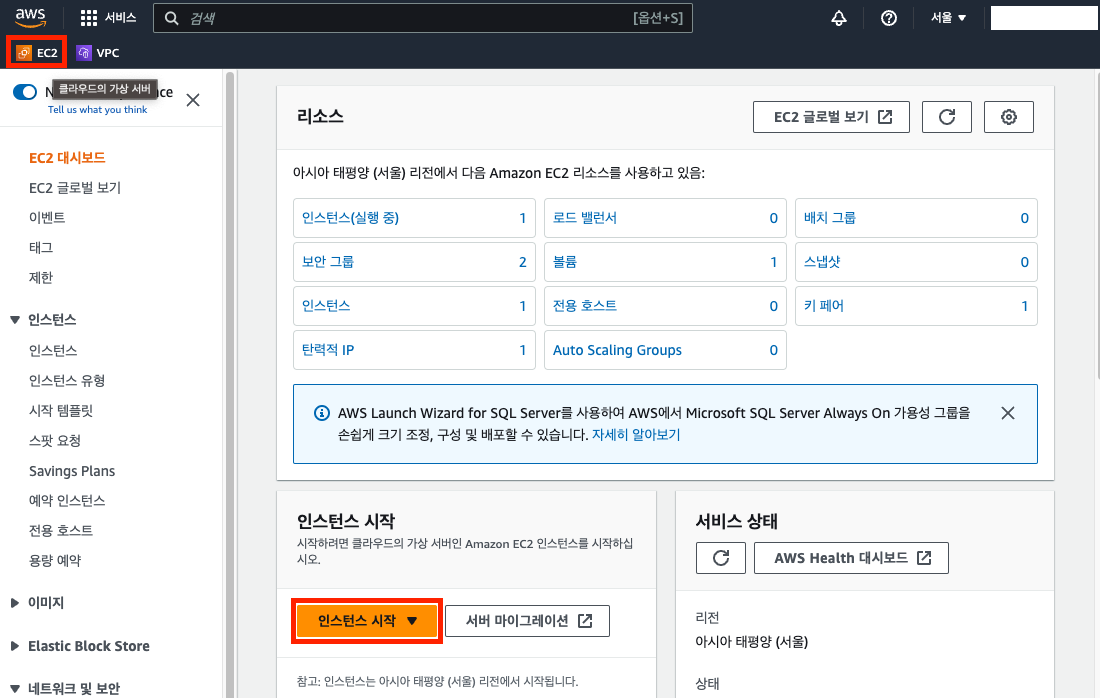Open the Volumes resource tile
The width and height of the screenshot is (1100, 698).
[665, 262]
